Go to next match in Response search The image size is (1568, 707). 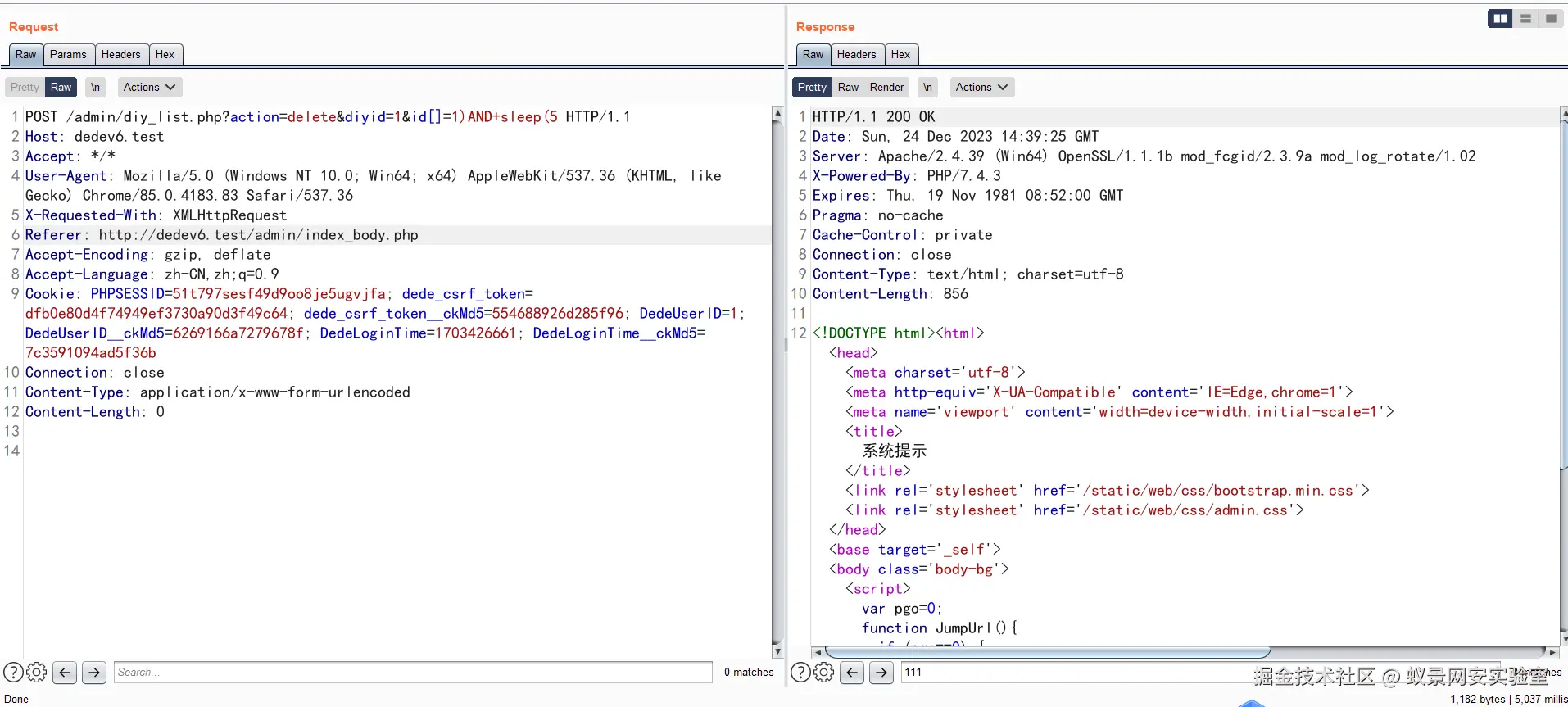tap(881, 673)
